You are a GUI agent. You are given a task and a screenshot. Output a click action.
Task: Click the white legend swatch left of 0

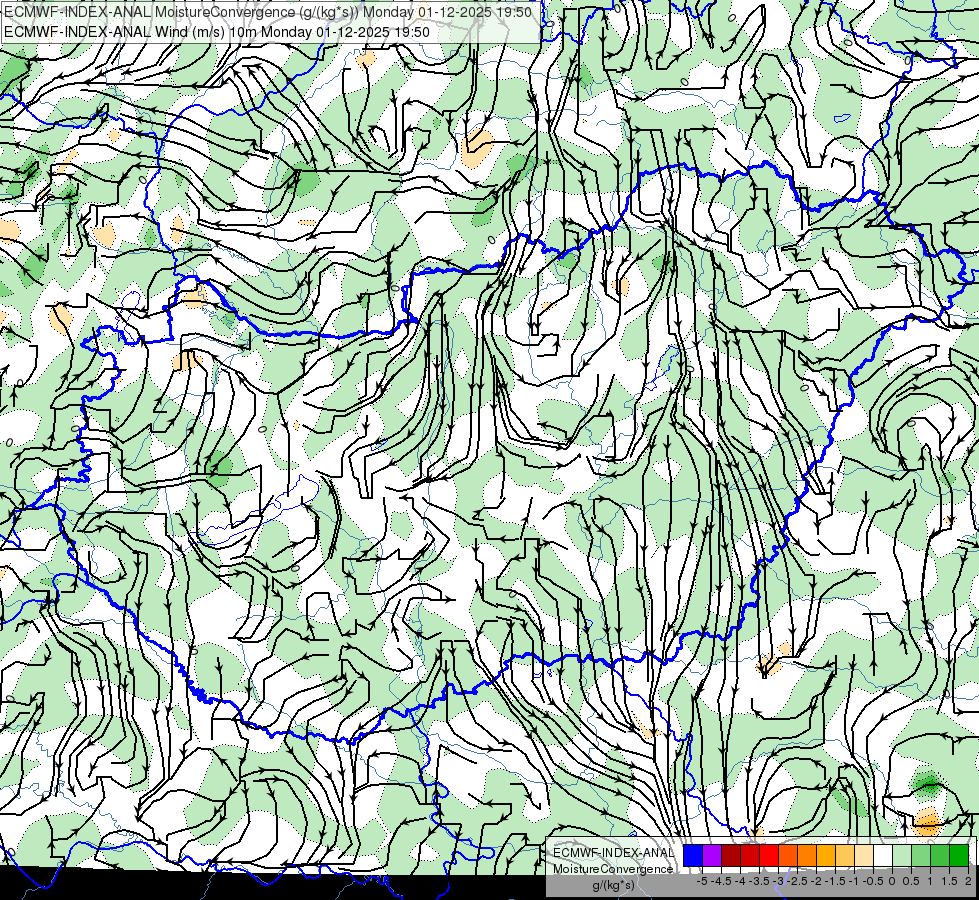click(x=883, y=856)
